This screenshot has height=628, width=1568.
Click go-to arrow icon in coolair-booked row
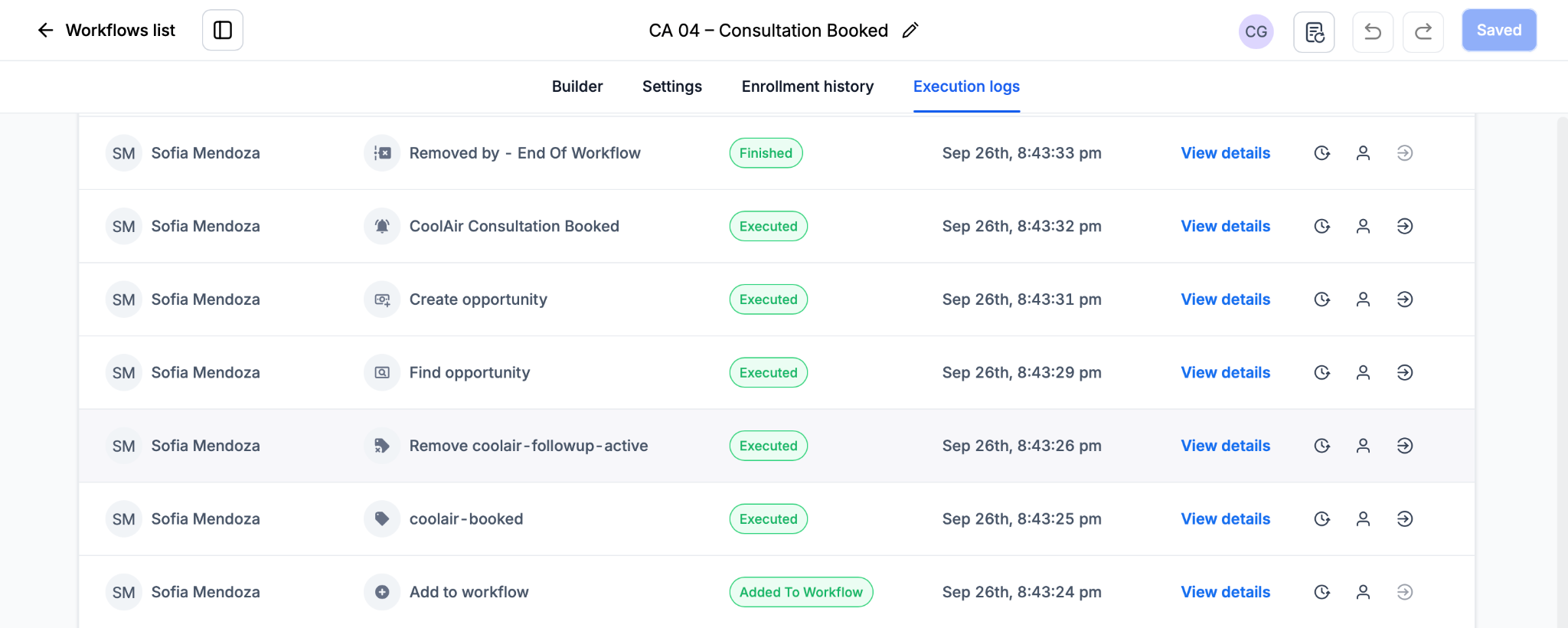coord(1405,518)
